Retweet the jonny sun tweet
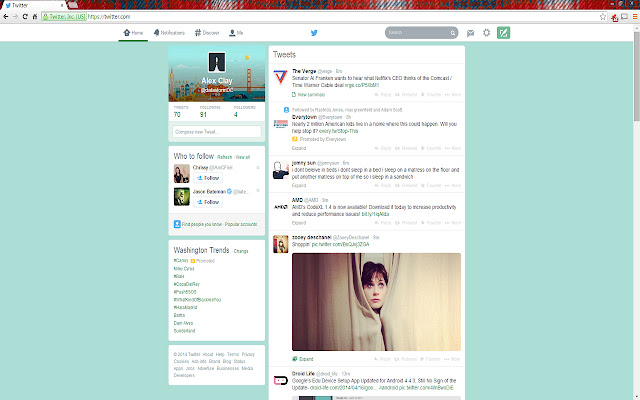 point(406,185)
